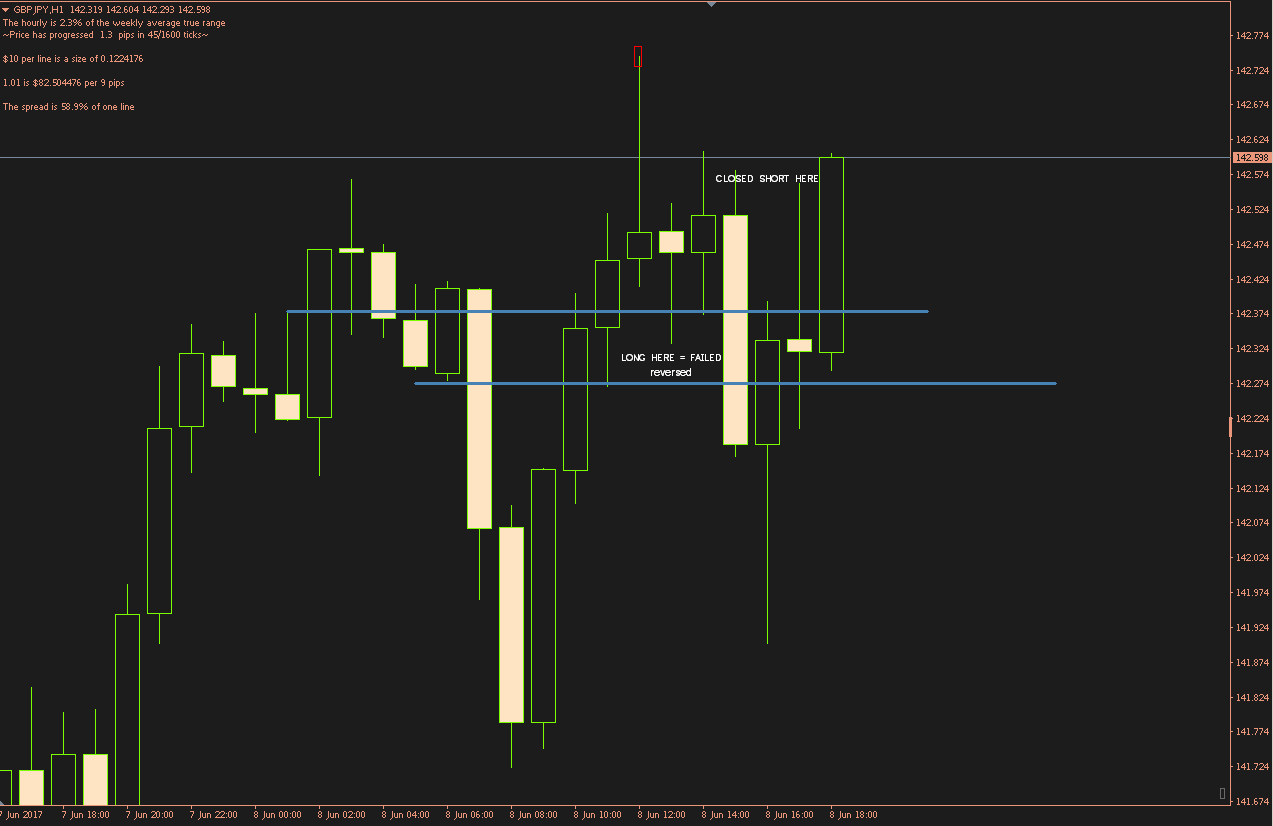Screen dimensions: 1273x826
Task: Click the 142.474 price scale label
Action: pyautogui.click(x=1252, y=245)
